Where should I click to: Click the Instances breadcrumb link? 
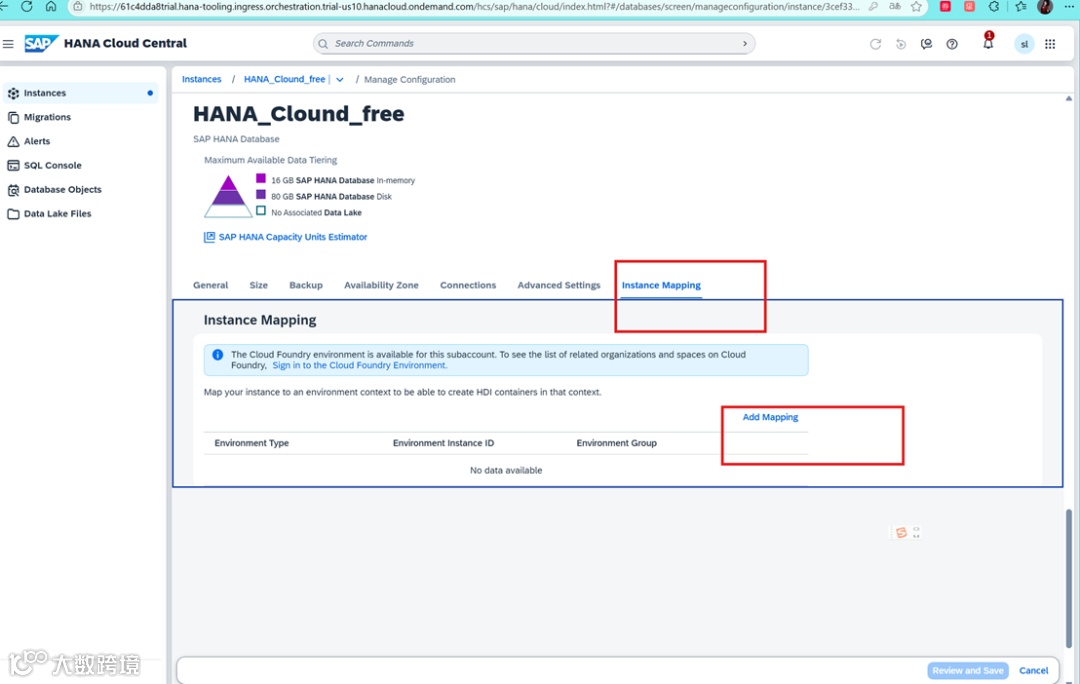tap(201, 79)
